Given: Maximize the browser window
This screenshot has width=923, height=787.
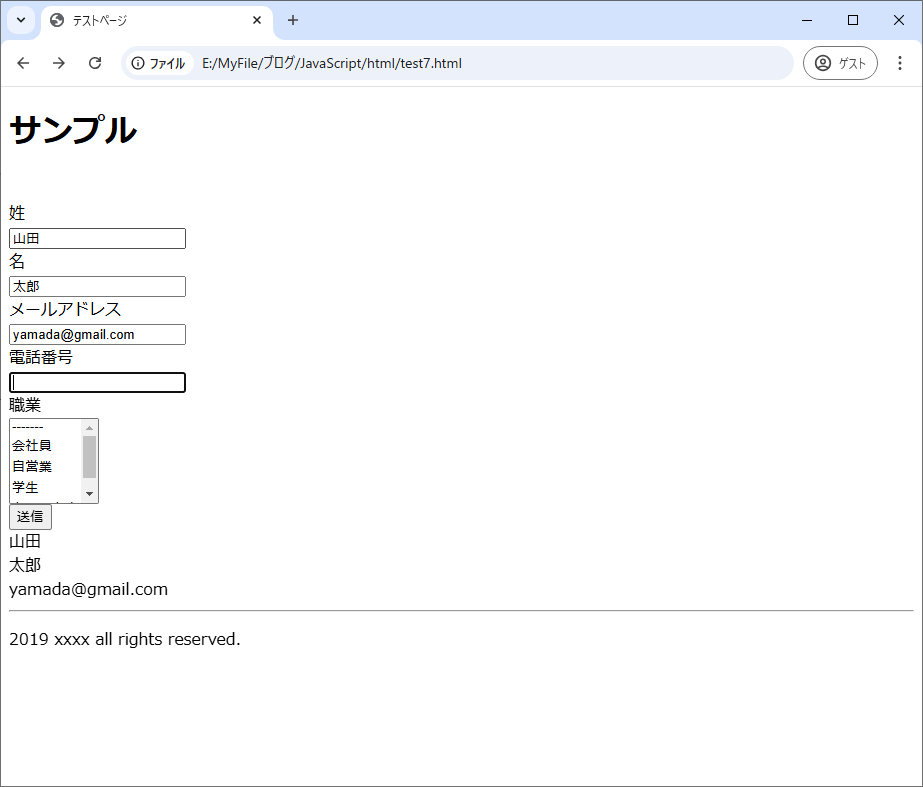Looking at the screenshot, I should coord(852,20).
